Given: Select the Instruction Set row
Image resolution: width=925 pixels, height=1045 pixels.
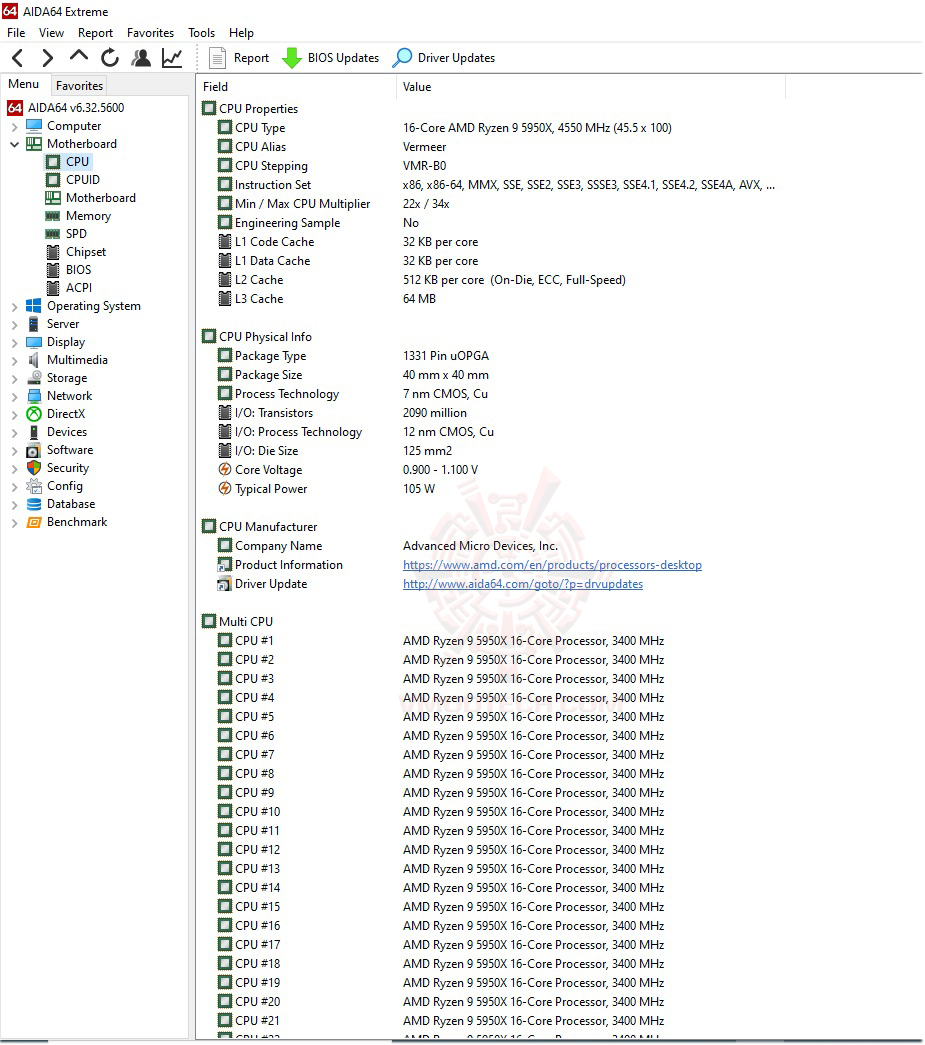Looking at the screenshot, I should pos(492,185).
